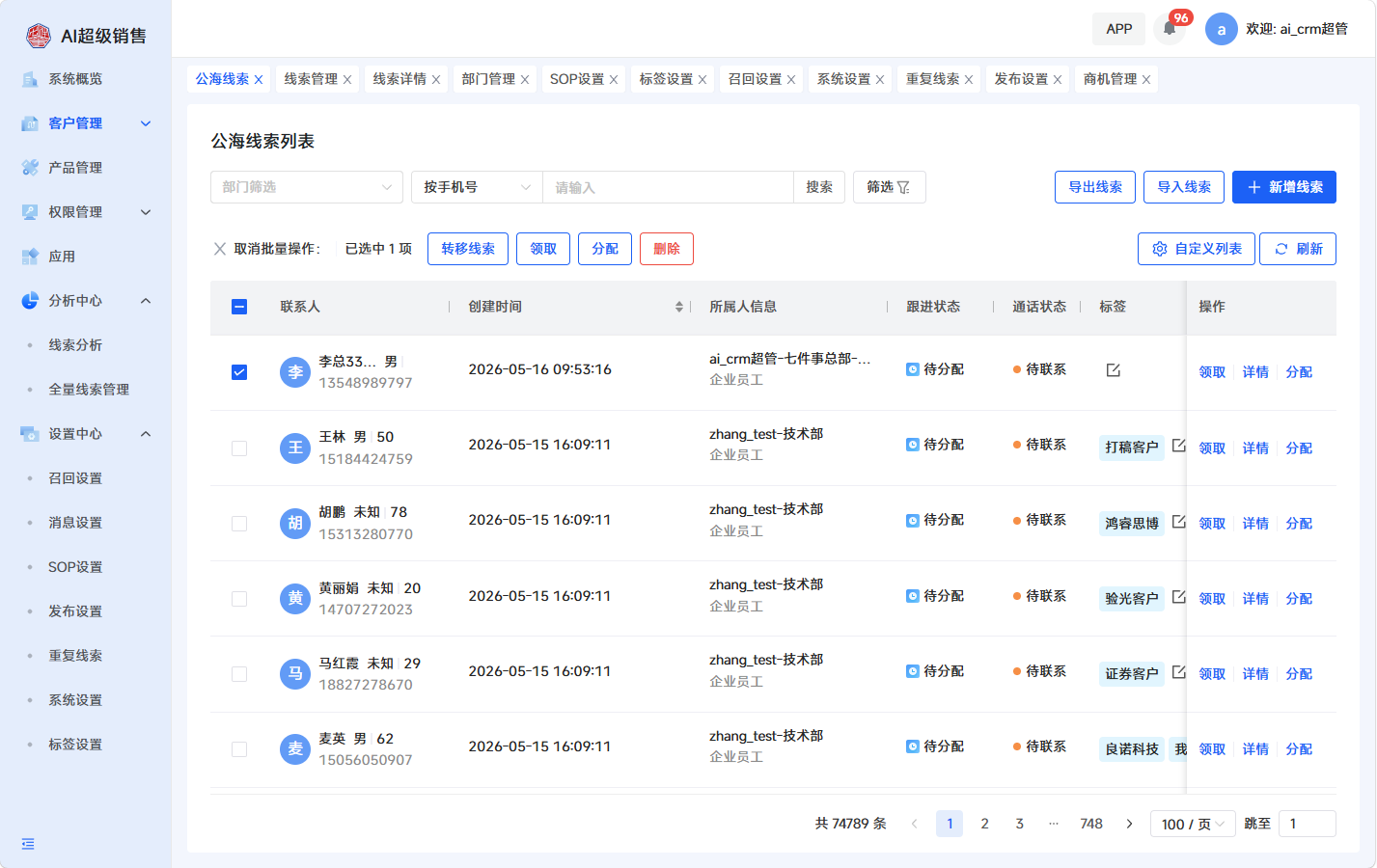
Task: Open the 100 / 页 page size dropdown
Action: pos(1193,824)
